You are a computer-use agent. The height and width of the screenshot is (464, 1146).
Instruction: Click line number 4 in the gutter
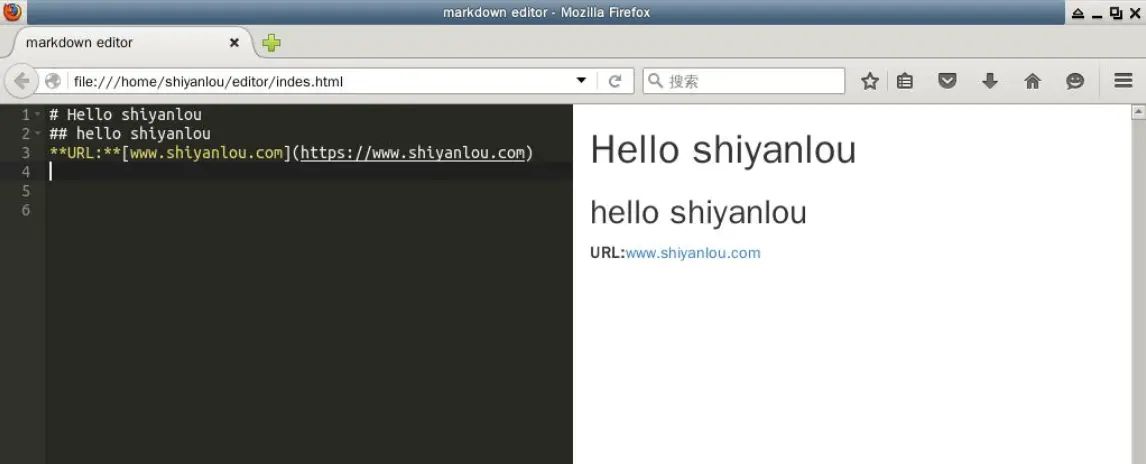[x=26, y=172]
